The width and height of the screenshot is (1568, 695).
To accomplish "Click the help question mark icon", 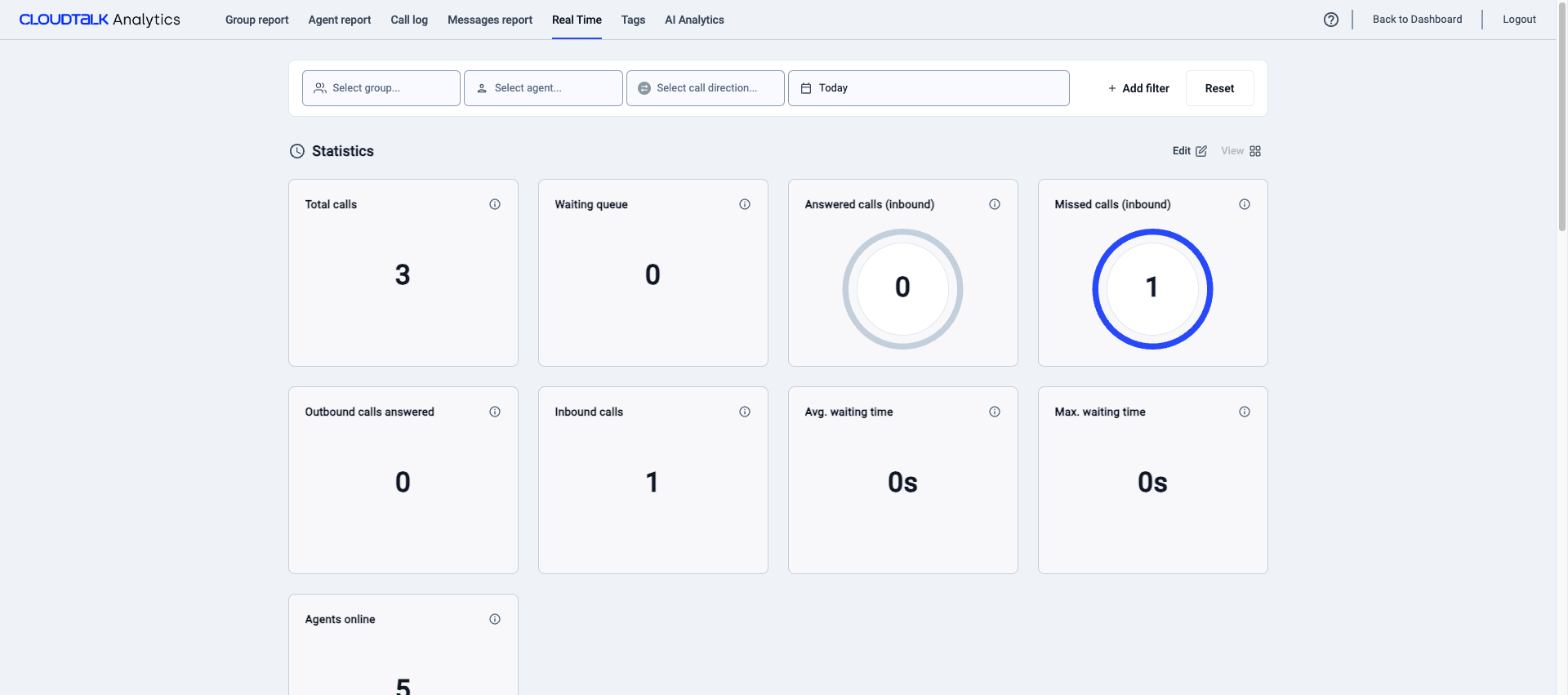I will tap(1330, 20).
